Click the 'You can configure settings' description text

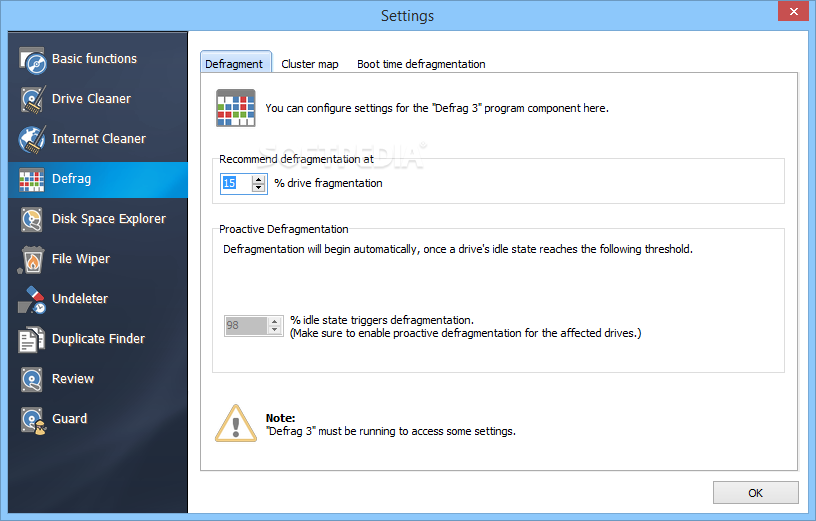437,108
